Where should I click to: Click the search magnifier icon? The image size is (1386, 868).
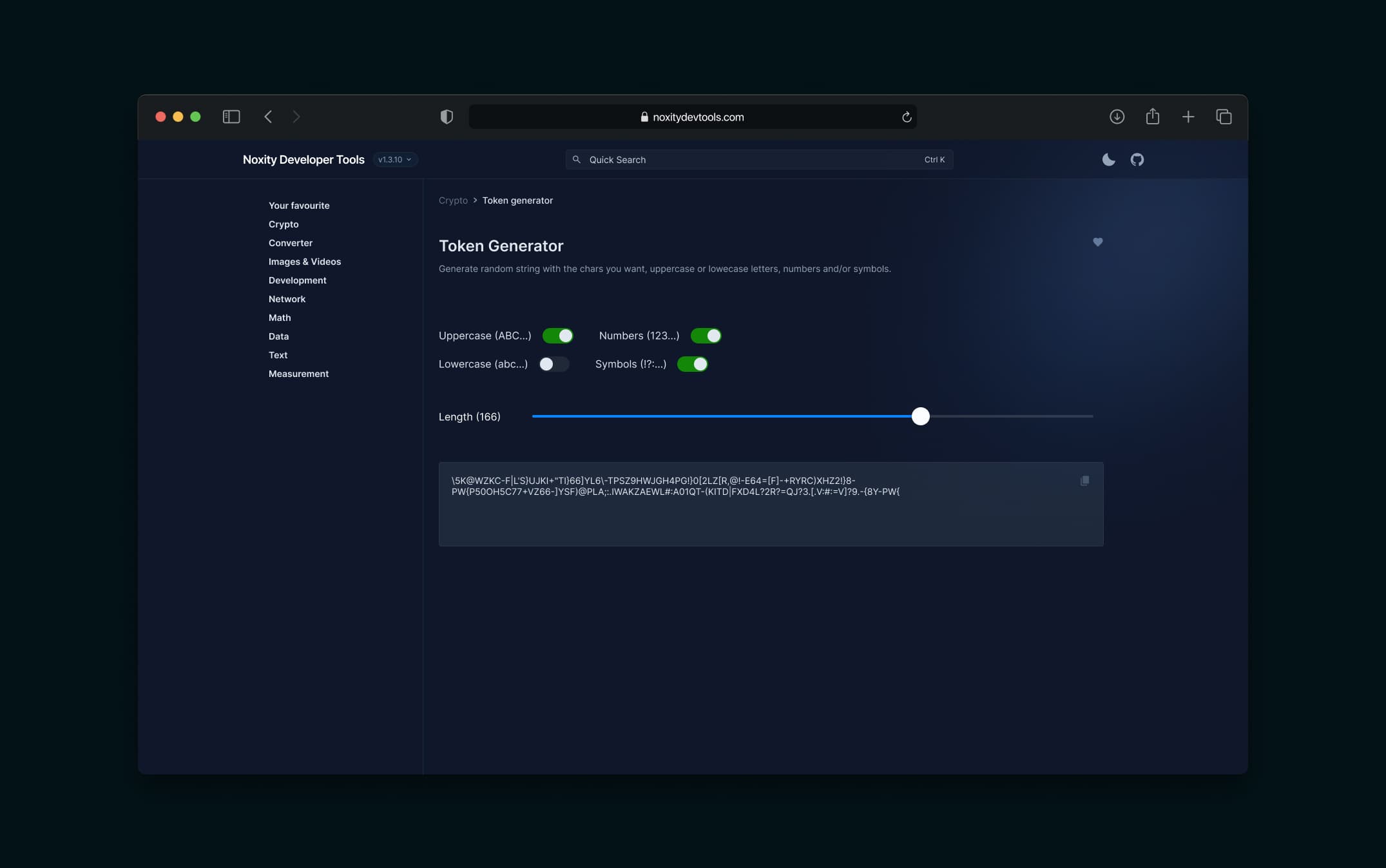577,159
